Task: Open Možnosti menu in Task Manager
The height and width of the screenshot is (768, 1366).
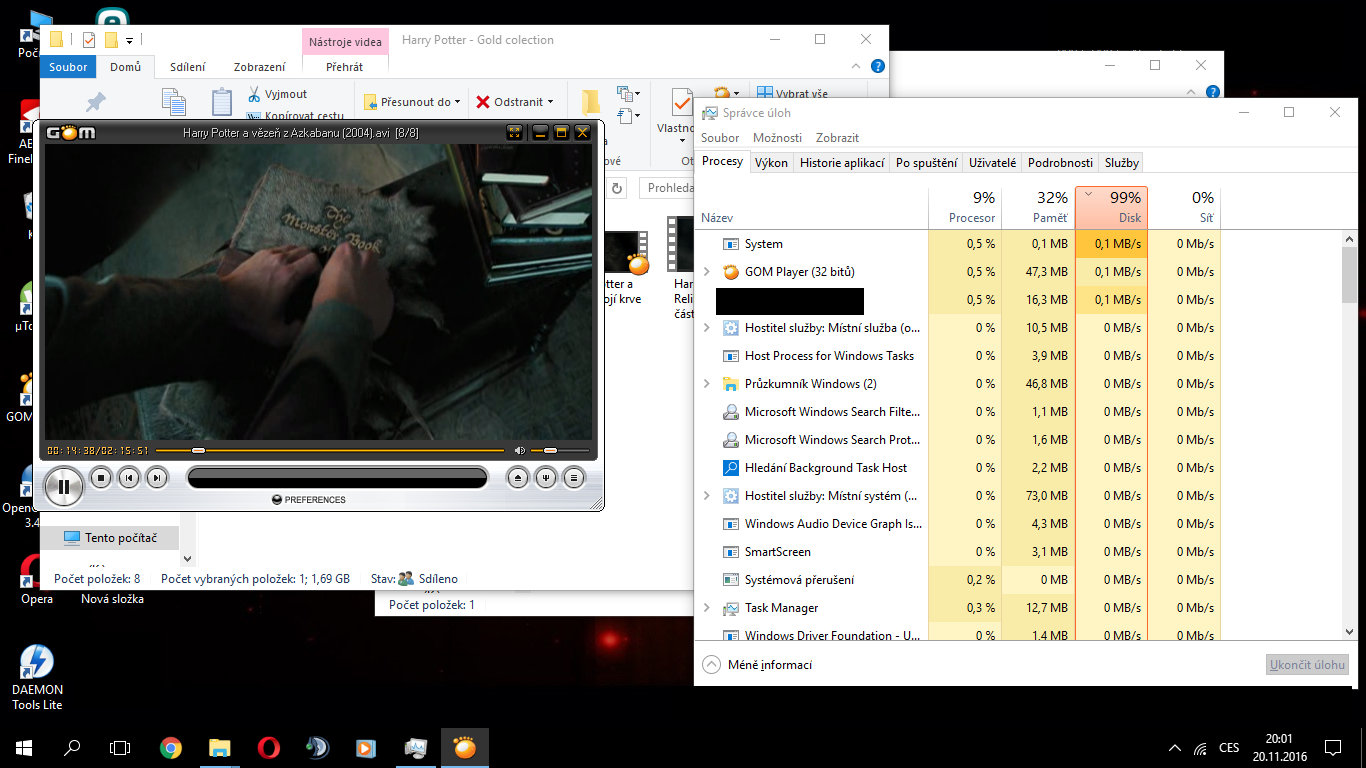Action: pyautogui.click(x=777, y=138)
